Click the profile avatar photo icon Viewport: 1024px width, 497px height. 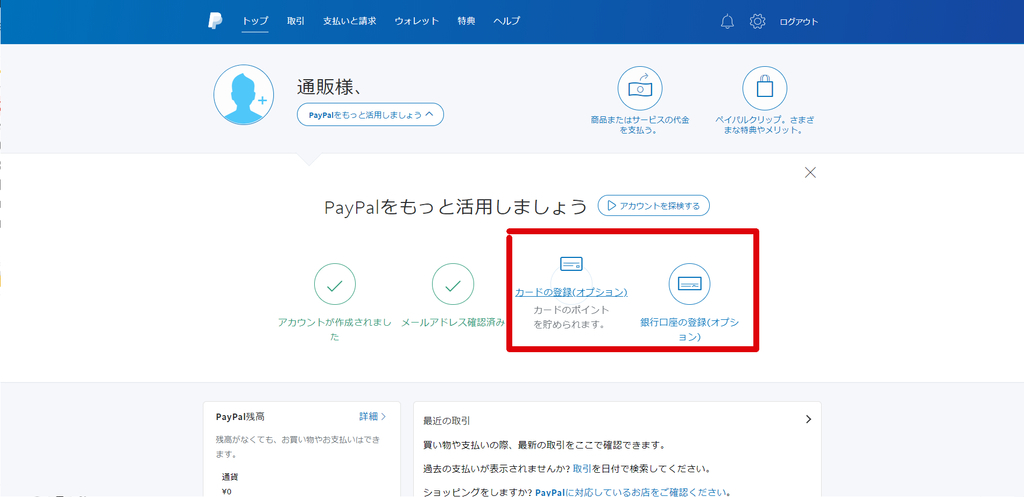pyautogui.click(x=244, y=95)
